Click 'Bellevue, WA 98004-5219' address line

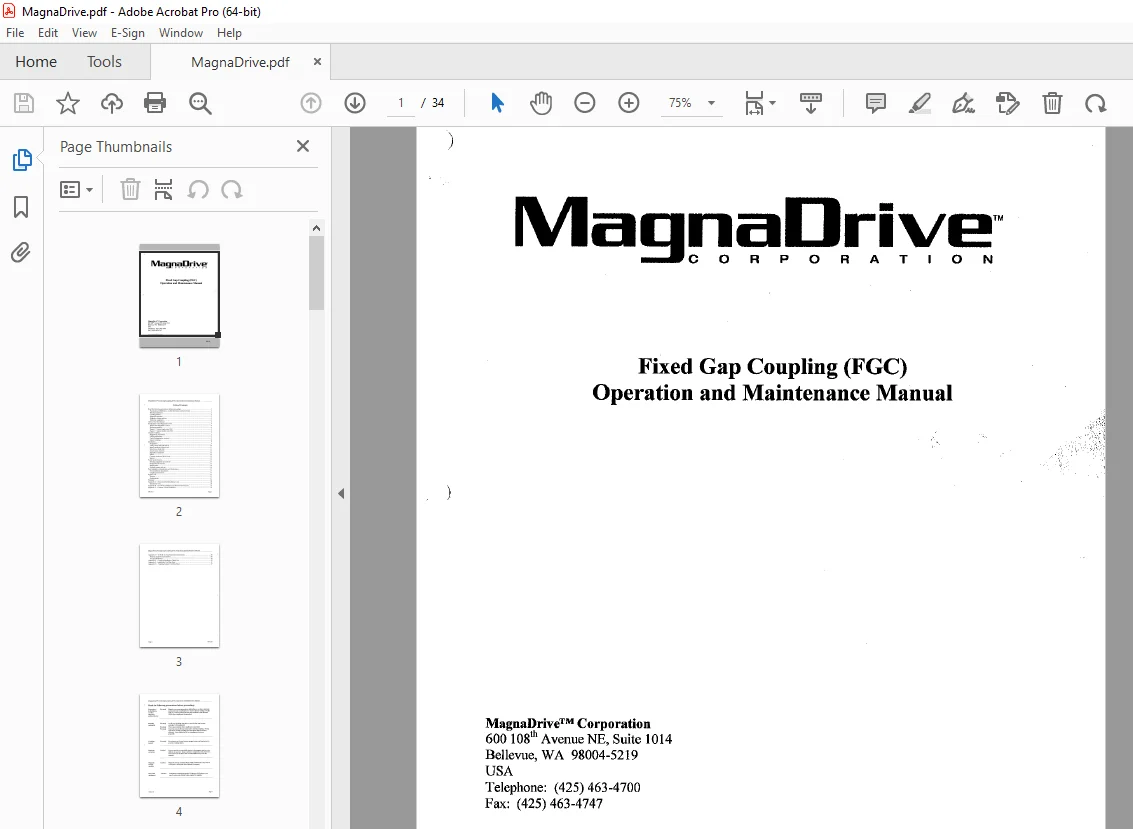(561, 755)
